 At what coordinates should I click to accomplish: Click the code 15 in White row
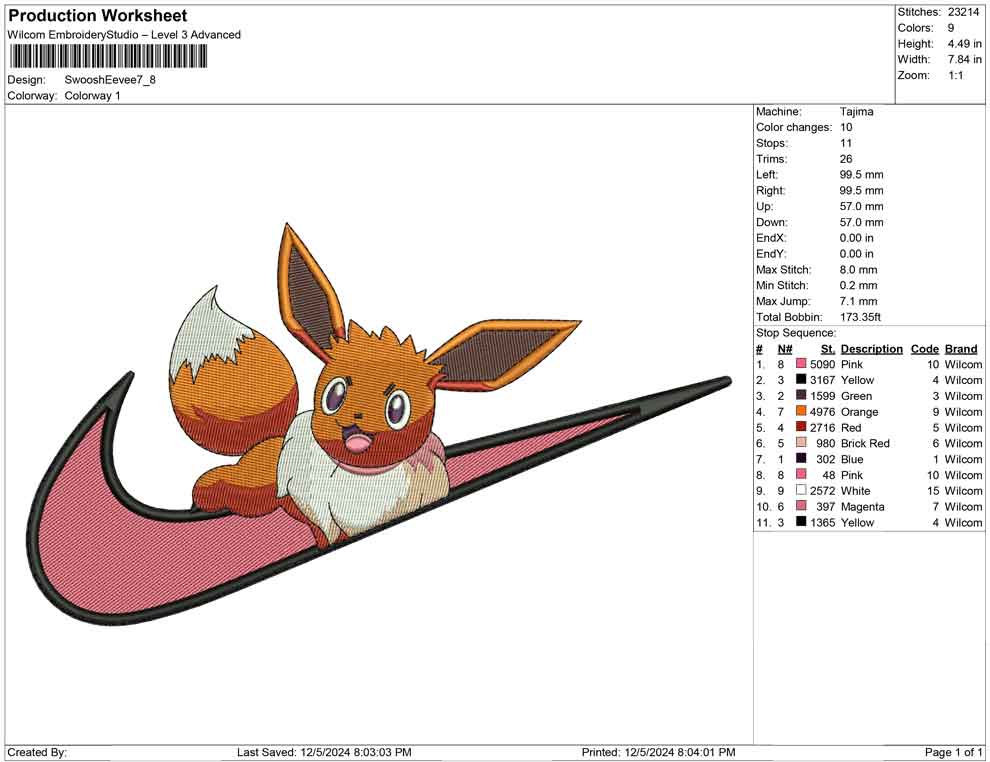coord(933,491)
